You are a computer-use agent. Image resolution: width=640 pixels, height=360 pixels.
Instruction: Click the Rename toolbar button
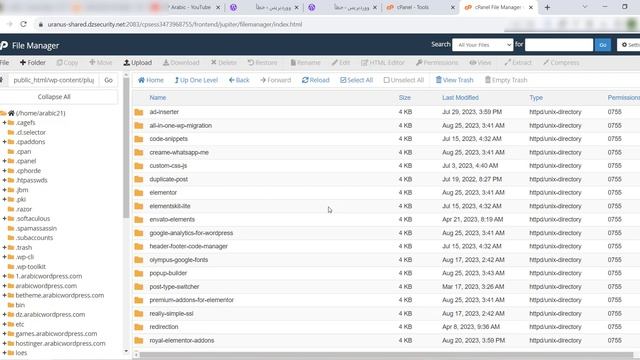305,62
